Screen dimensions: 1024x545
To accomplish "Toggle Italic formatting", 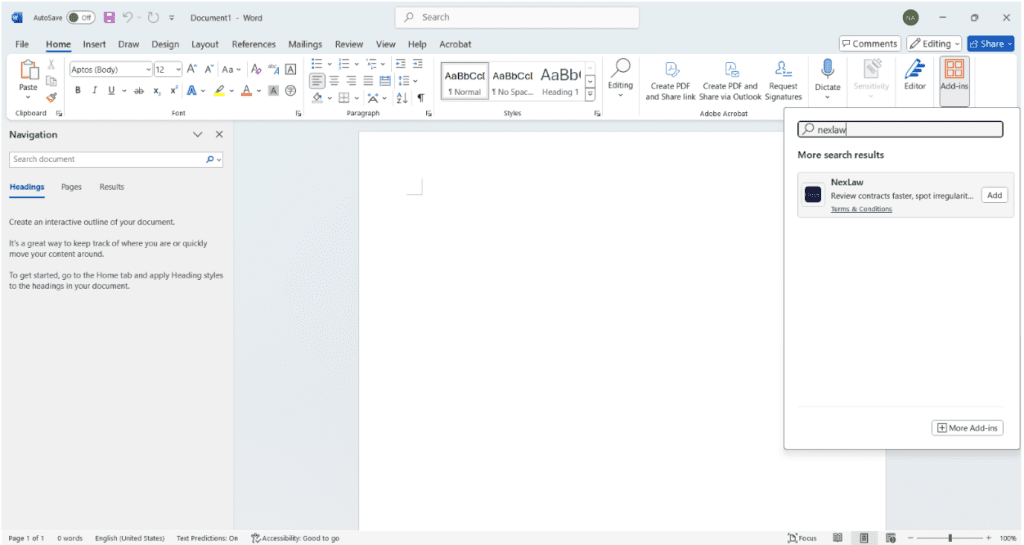I will (94, 91).
